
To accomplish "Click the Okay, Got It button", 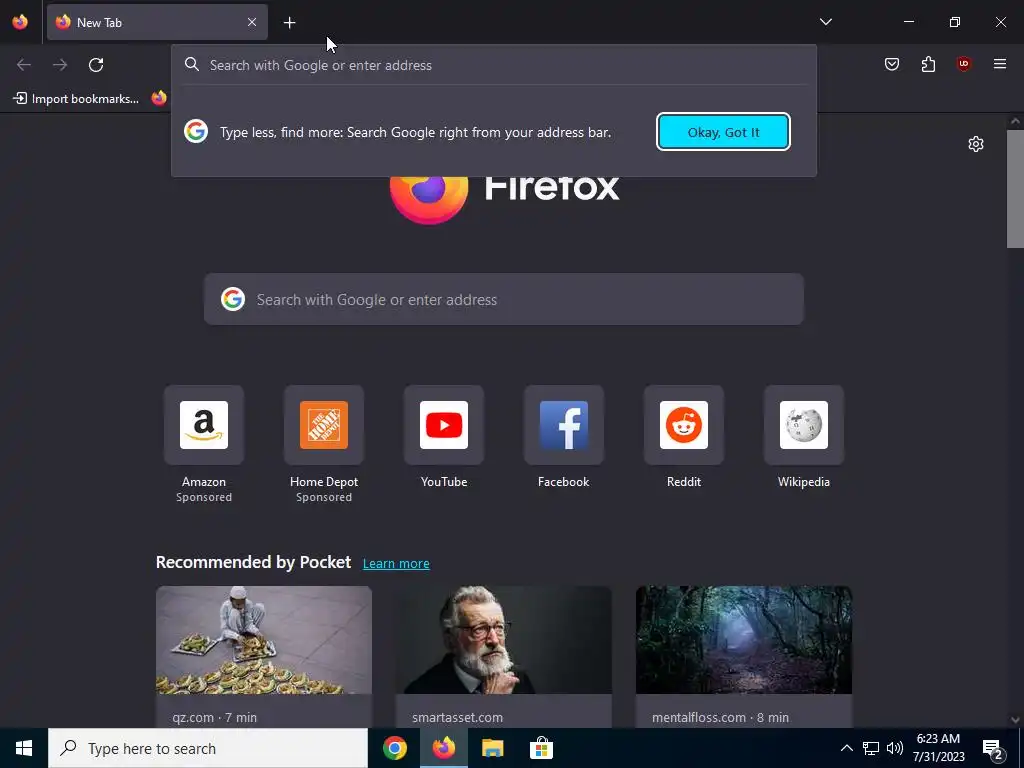I will pos(724,132).
